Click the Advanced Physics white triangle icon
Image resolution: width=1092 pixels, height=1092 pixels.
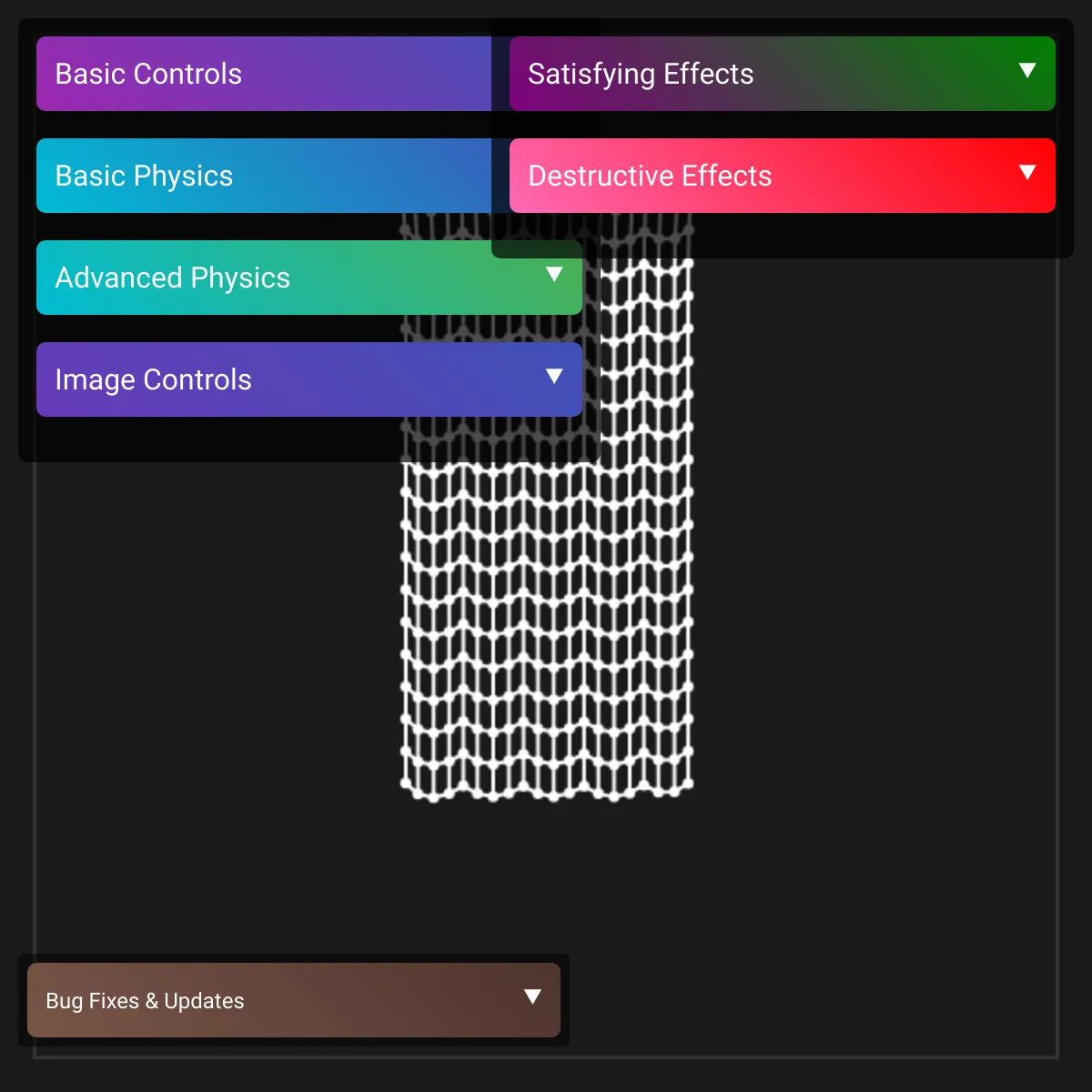[554, 274]
